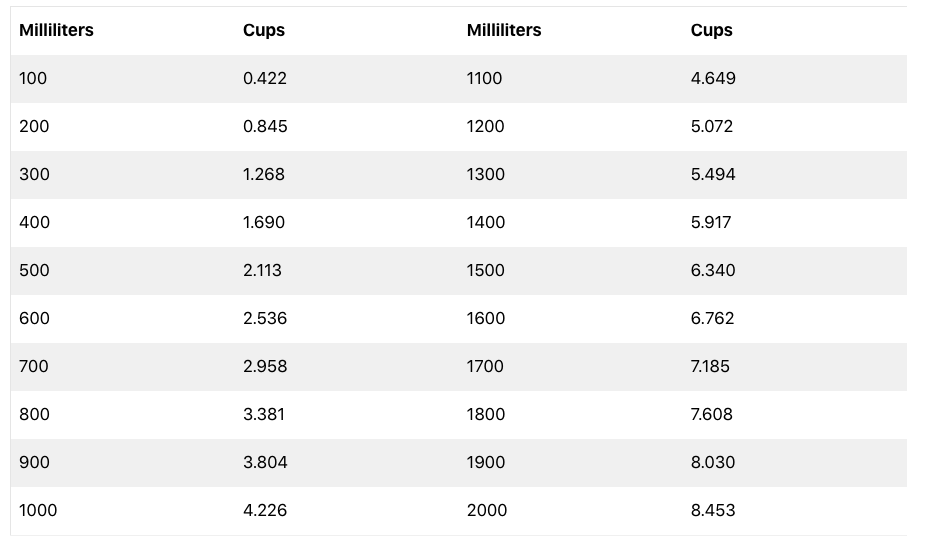939x551 pixels.
Task: Select the 2.113 cups cell
Action: pos(262,270)
